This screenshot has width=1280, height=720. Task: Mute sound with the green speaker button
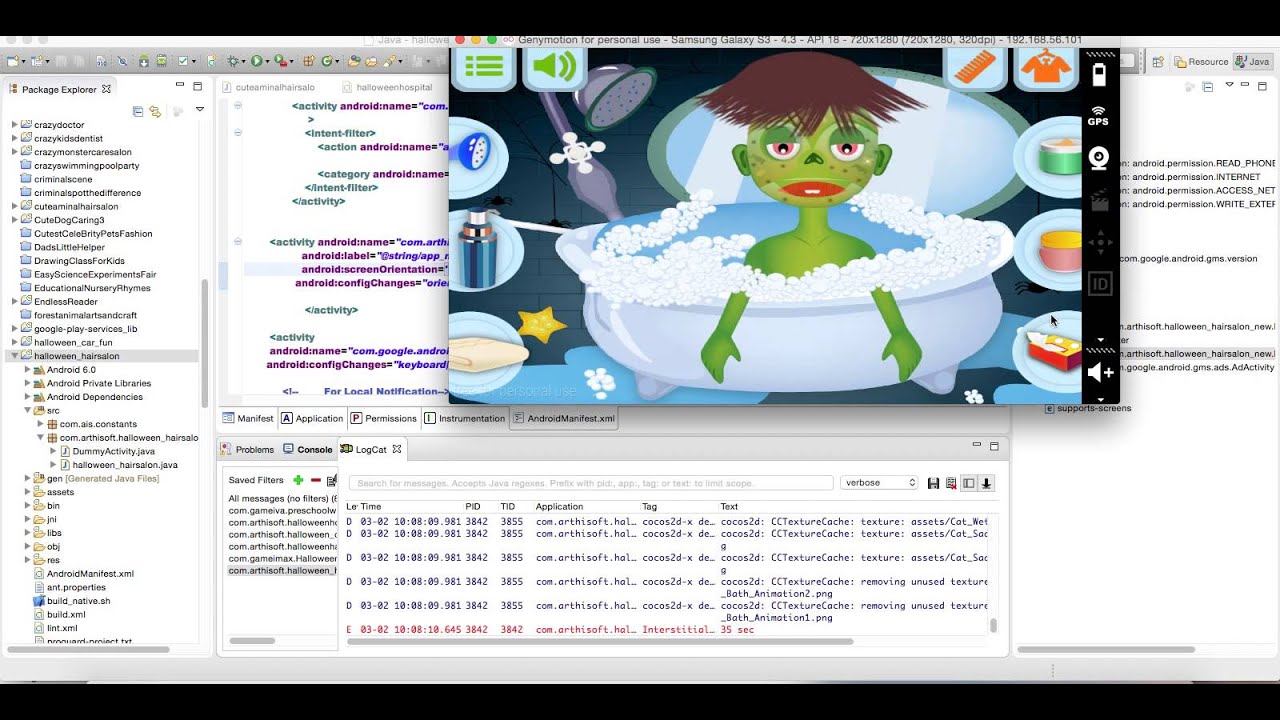554,67
